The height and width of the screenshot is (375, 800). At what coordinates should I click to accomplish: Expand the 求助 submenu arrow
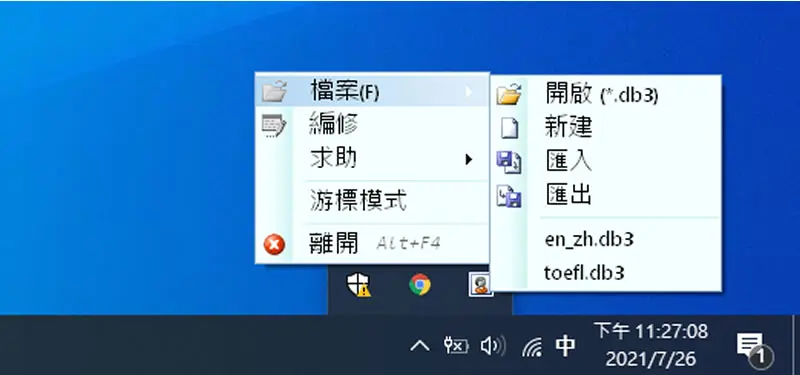pyautogui.click(x=468, y=160)
